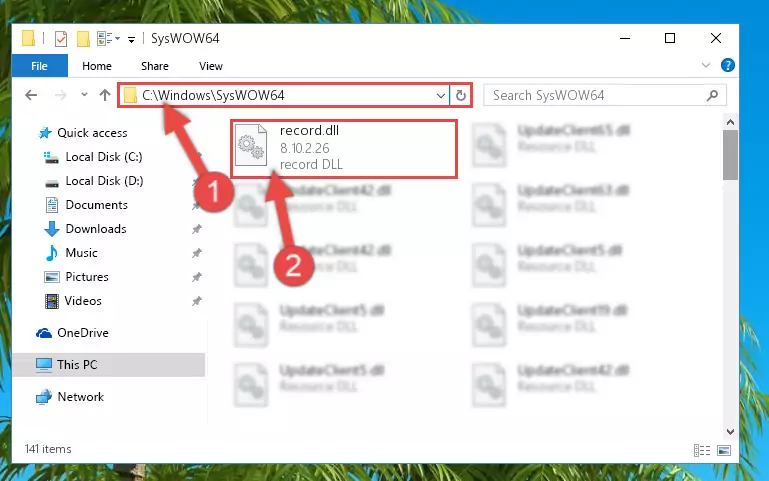Go up one folder with the Up arrow
This screenshot has height=481, width=769.
(x=104, y=95)
